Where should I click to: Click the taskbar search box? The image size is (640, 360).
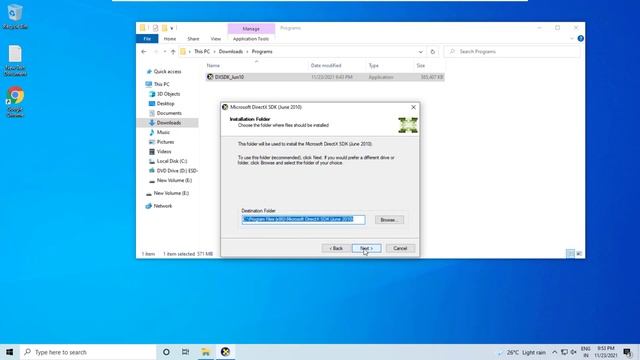tap(88, 352)
